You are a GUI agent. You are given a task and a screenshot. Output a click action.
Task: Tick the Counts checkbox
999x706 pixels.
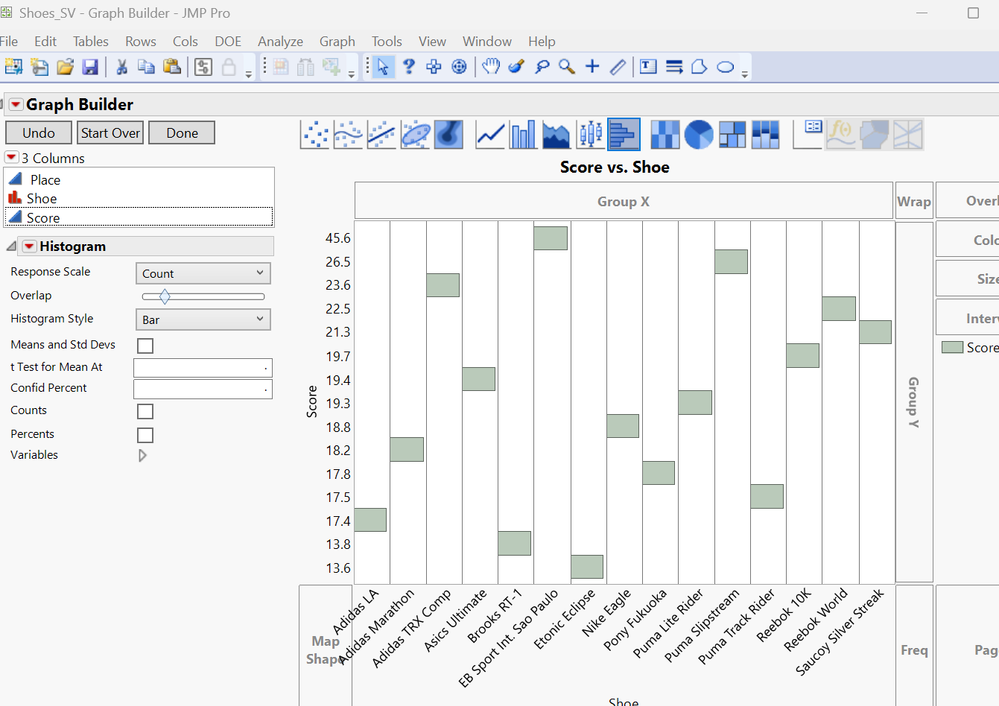[145, 411]
